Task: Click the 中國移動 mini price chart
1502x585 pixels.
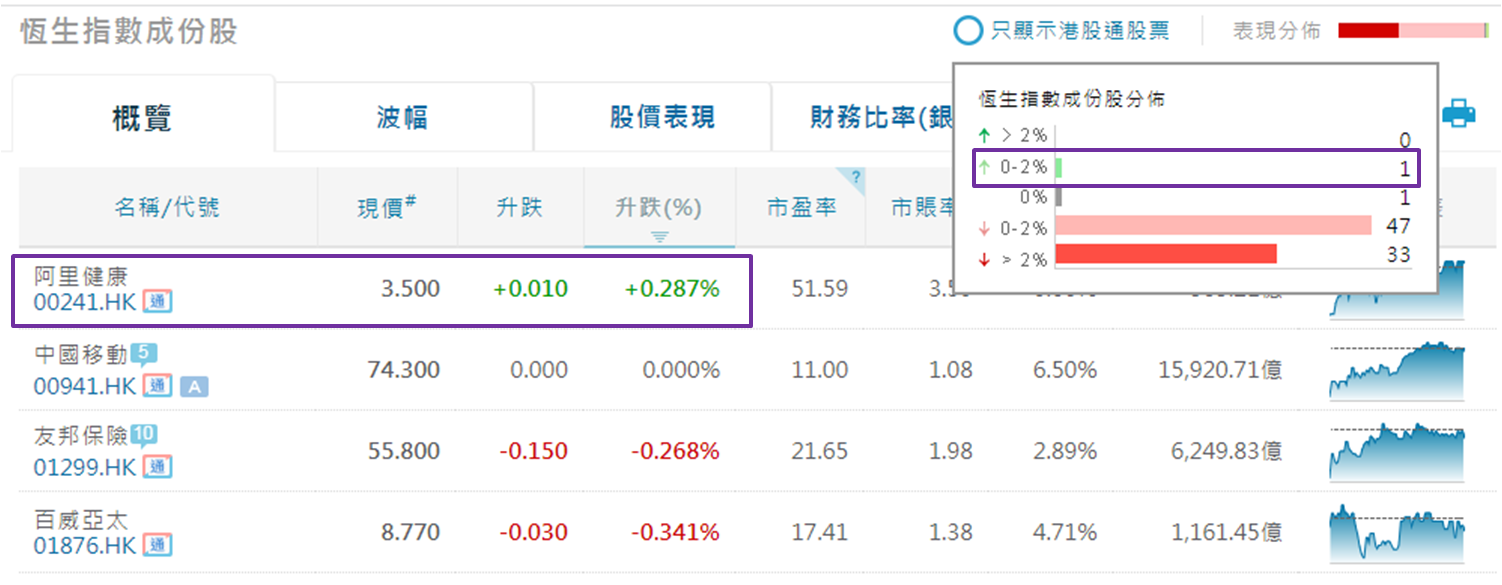Action: coord(1396,371)
